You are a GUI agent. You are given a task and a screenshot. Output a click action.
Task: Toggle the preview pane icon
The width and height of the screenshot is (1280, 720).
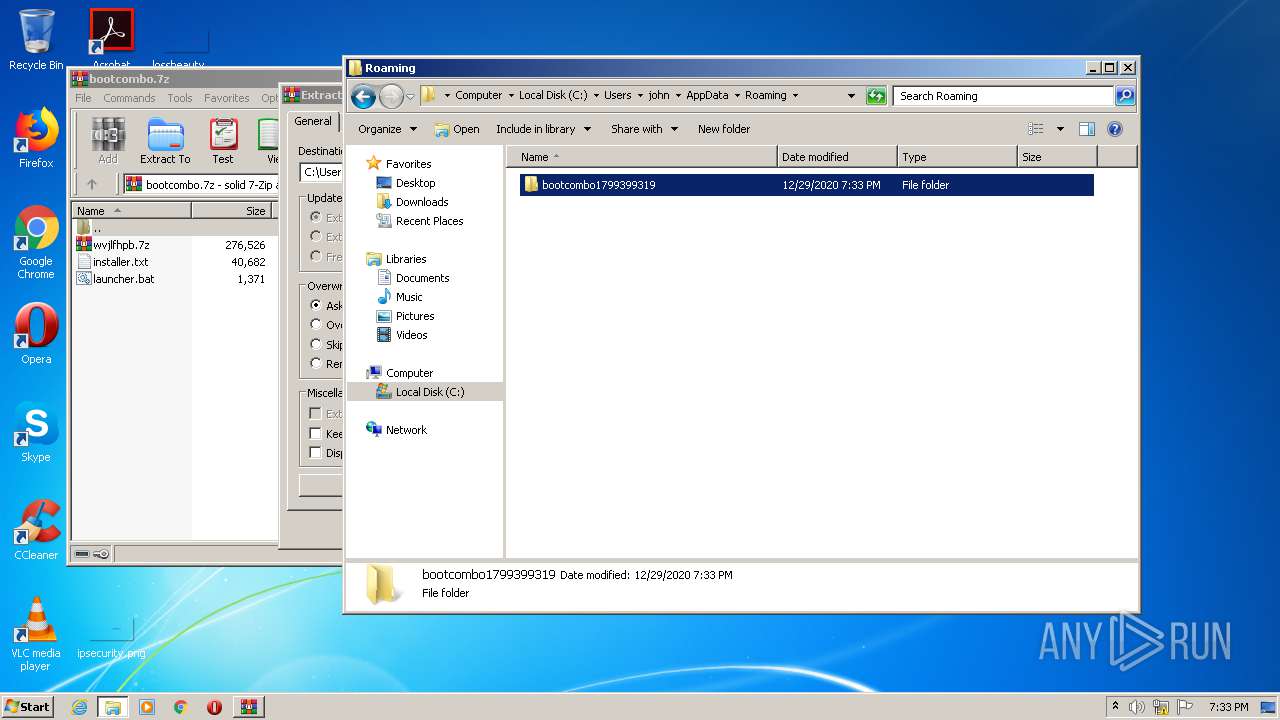pyautogui.click(x=1087, y=129)
